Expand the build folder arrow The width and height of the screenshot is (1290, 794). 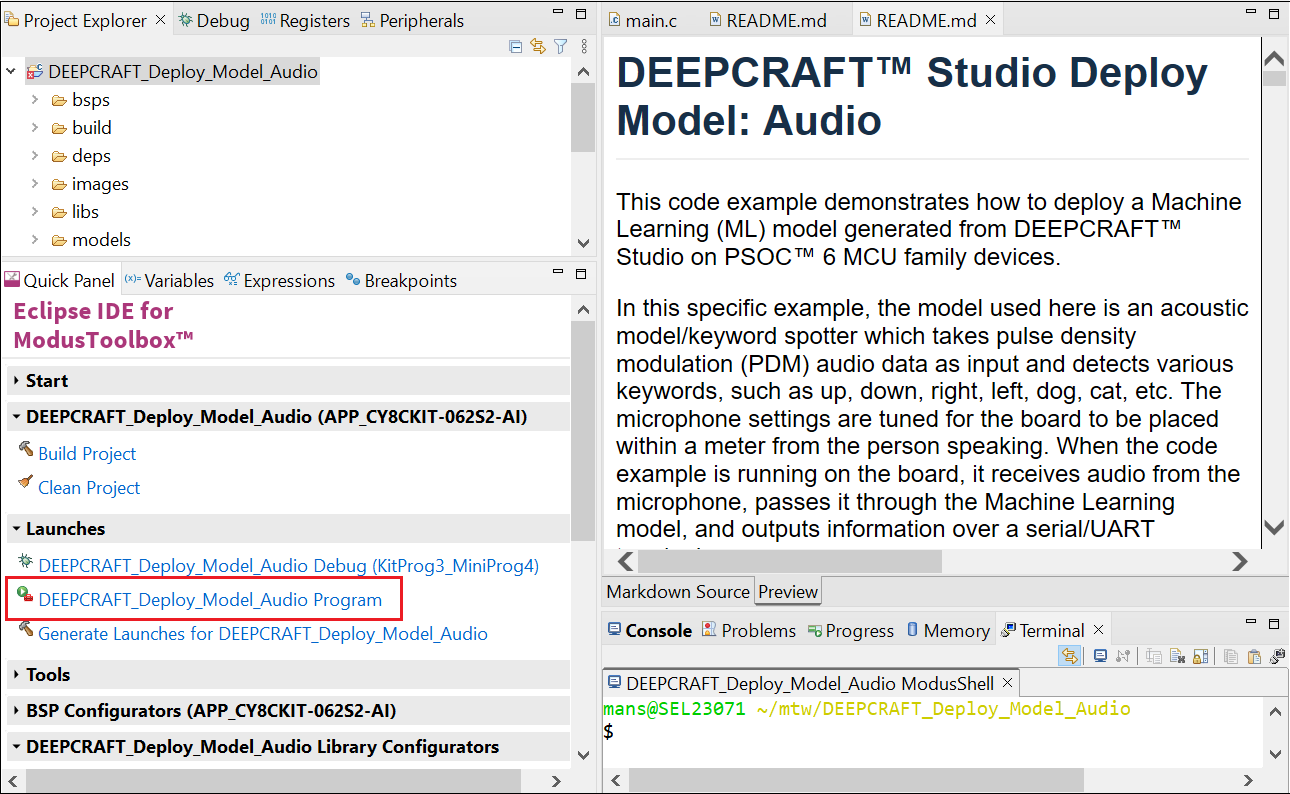coord(34,128)
